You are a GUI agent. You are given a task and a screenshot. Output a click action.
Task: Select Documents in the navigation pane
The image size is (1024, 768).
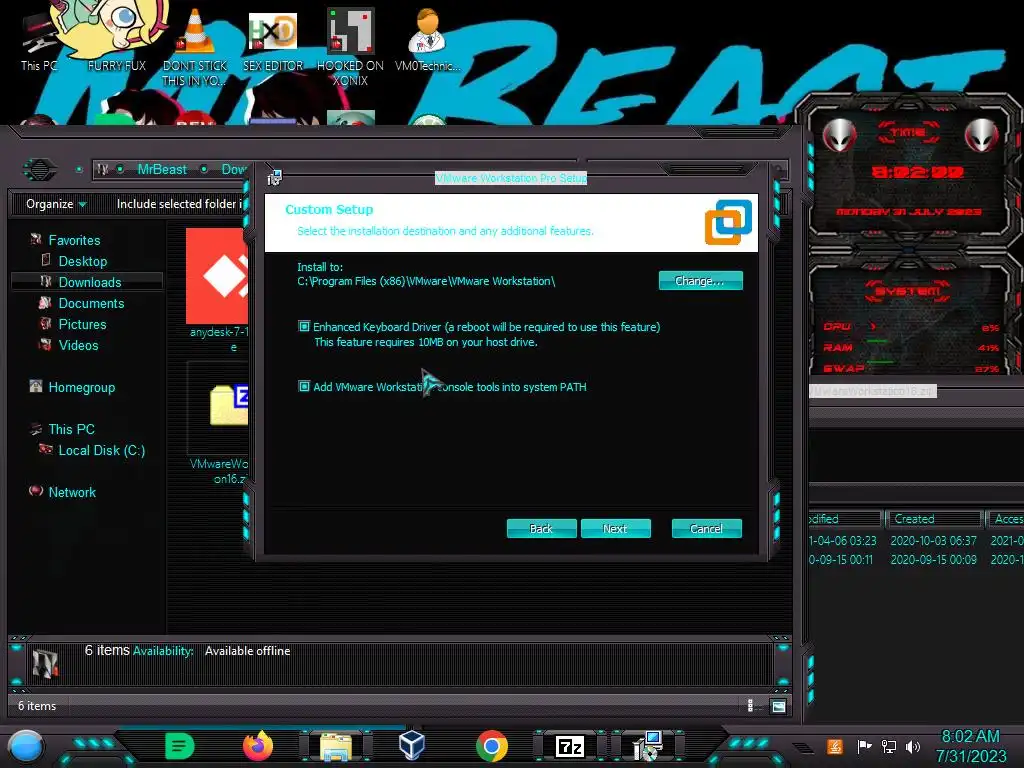[x=91, y=303]
